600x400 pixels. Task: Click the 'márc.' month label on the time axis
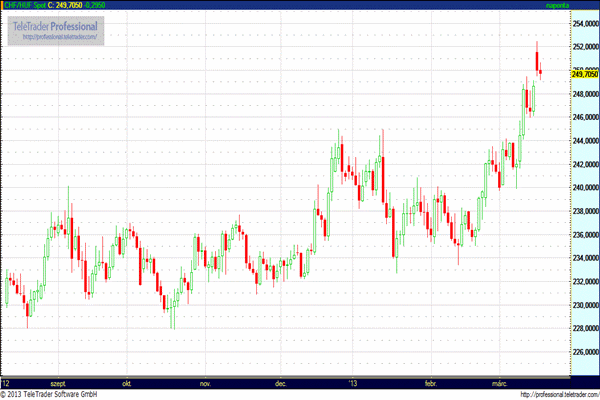tap(501, 382)
